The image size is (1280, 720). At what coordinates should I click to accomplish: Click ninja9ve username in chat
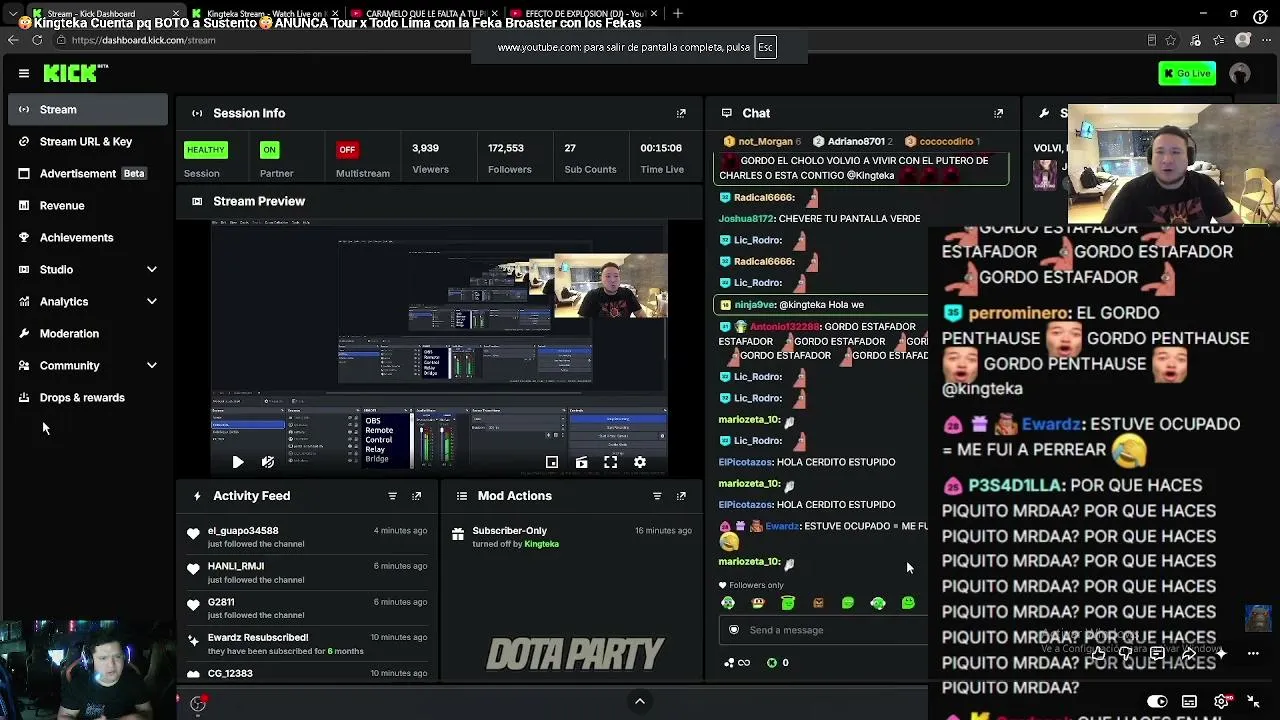tap(755, 305)
